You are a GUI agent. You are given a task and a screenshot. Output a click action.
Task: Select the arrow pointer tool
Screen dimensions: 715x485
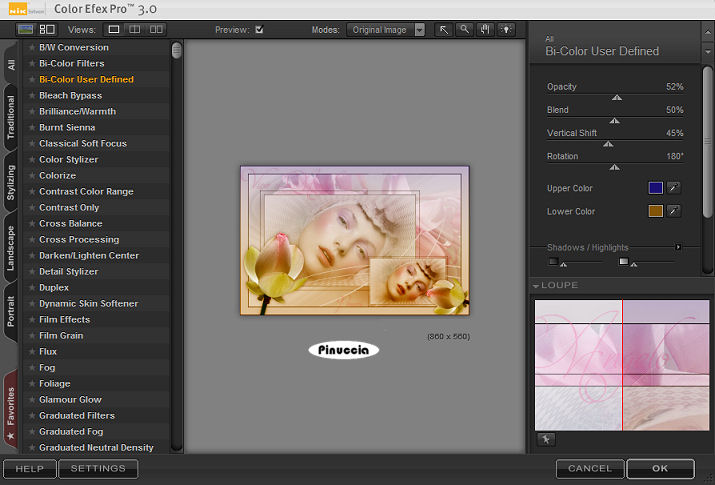click(x=445, y=30)
